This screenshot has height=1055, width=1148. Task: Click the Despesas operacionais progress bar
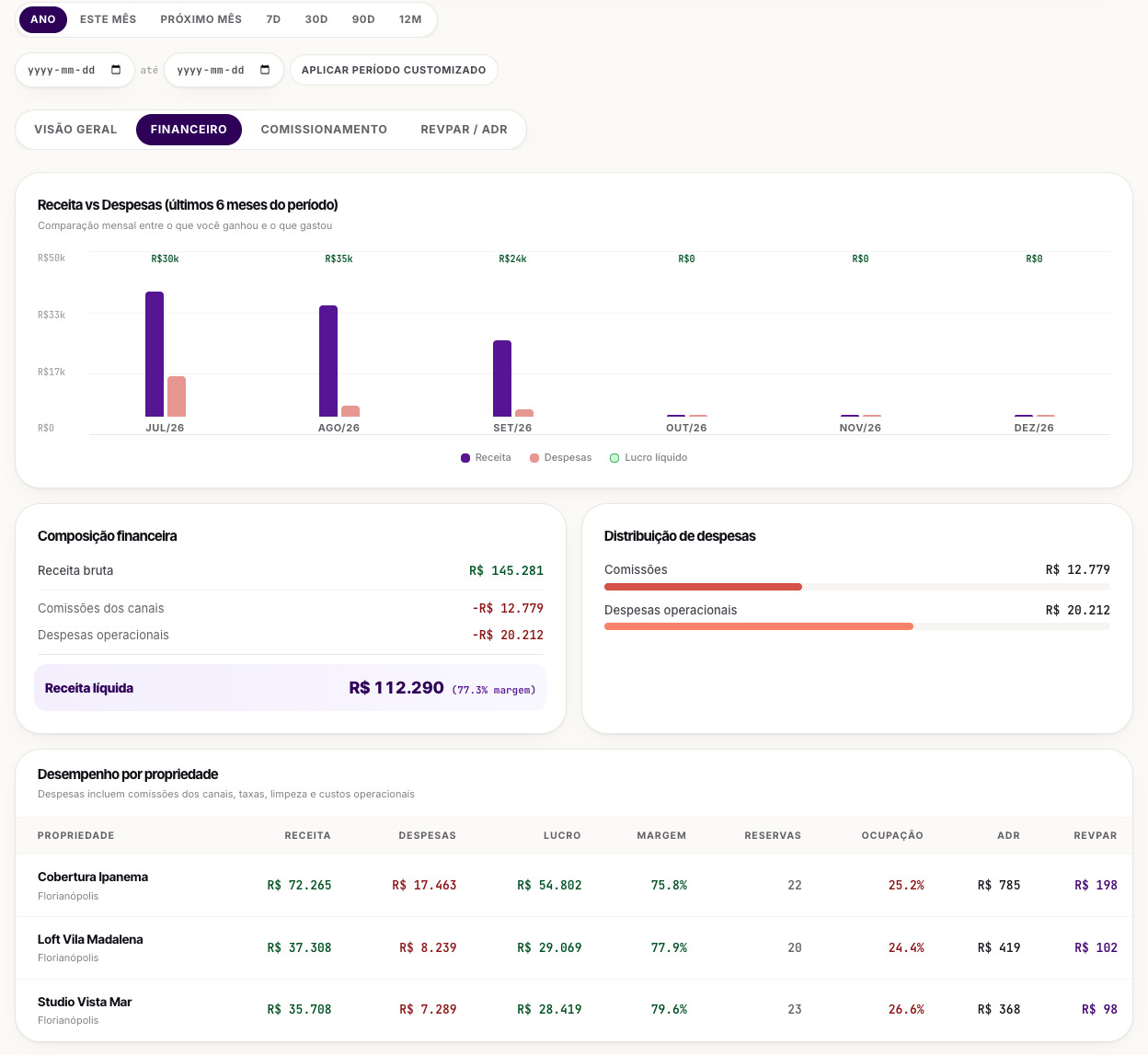(857, 626)
